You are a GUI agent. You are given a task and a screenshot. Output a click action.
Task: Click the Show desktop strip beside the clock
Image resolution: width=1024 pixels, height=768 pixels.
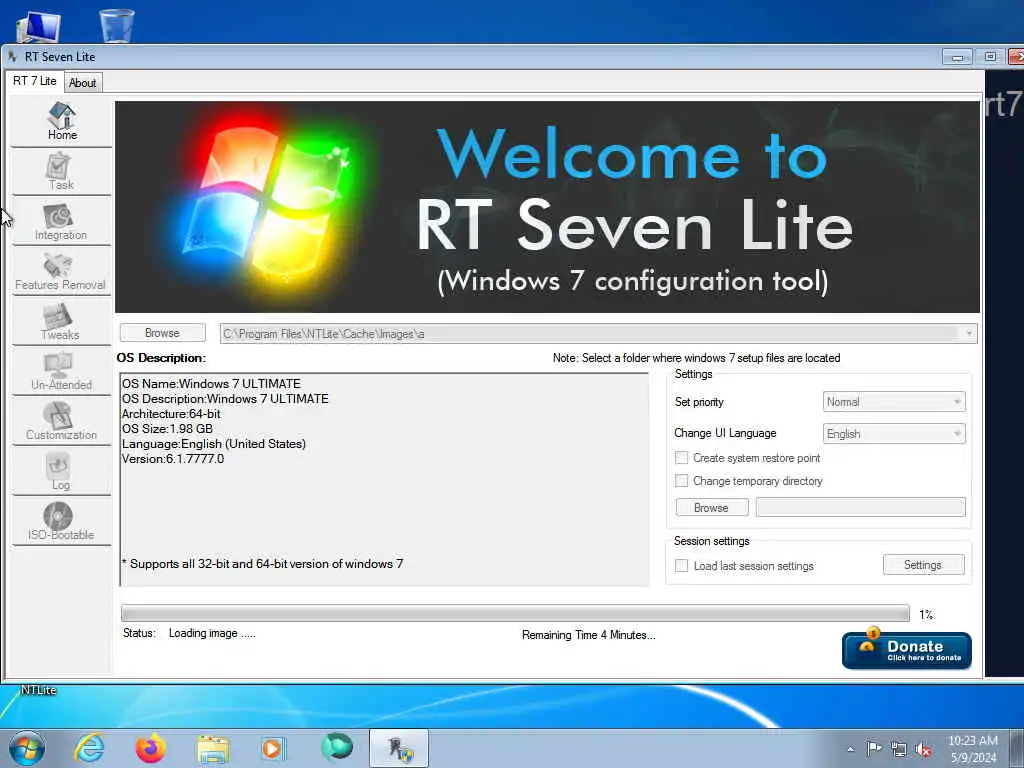coord(1017,749)
